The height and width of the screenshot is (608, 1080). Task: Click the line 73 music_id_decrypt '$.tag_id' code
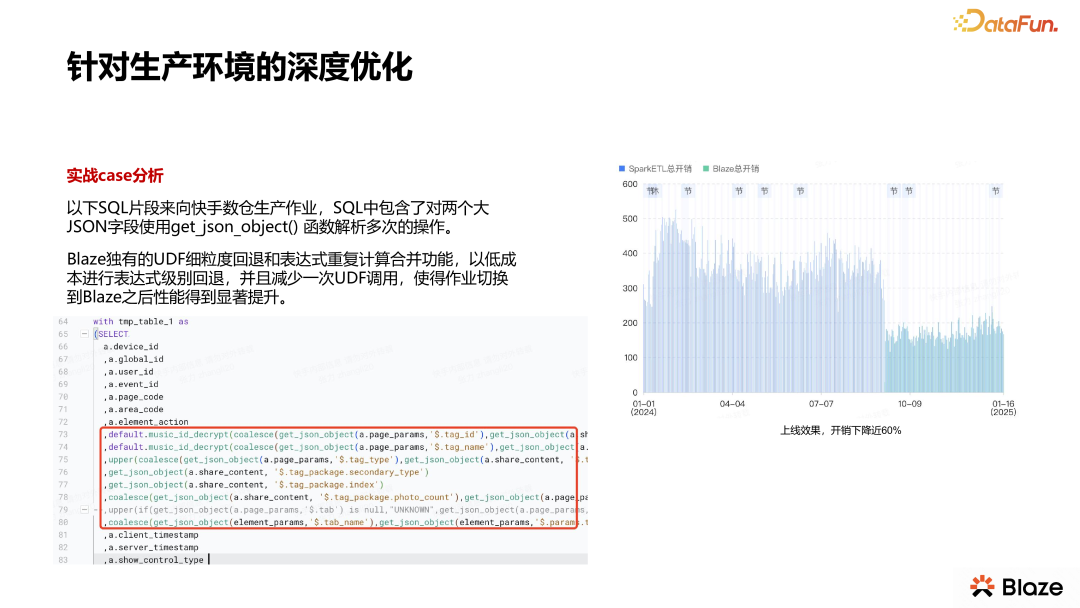(345, 434)
